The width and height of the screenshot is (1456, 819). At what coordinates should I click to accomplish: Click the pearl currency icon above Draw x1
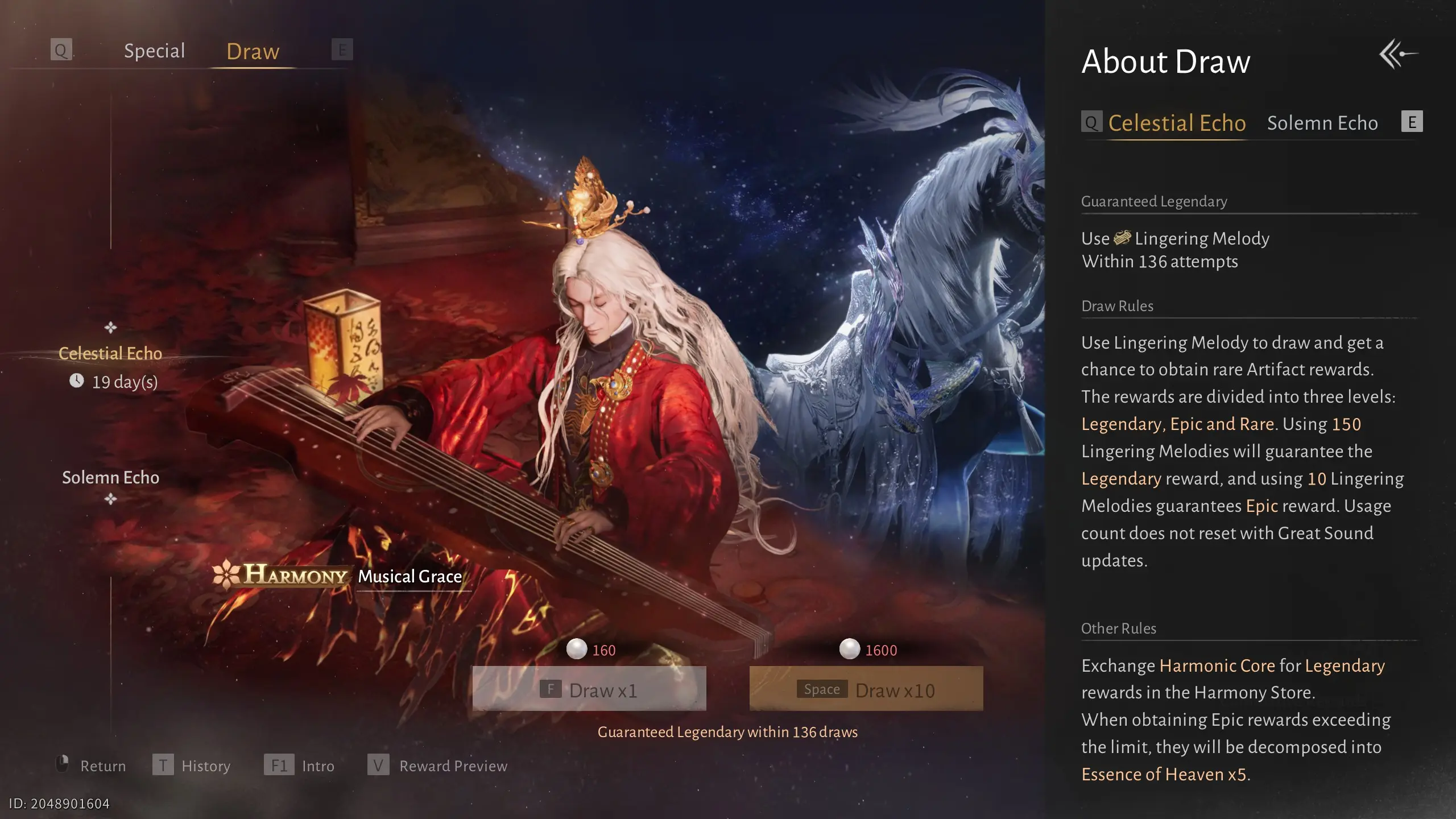[x=577, y=649]
